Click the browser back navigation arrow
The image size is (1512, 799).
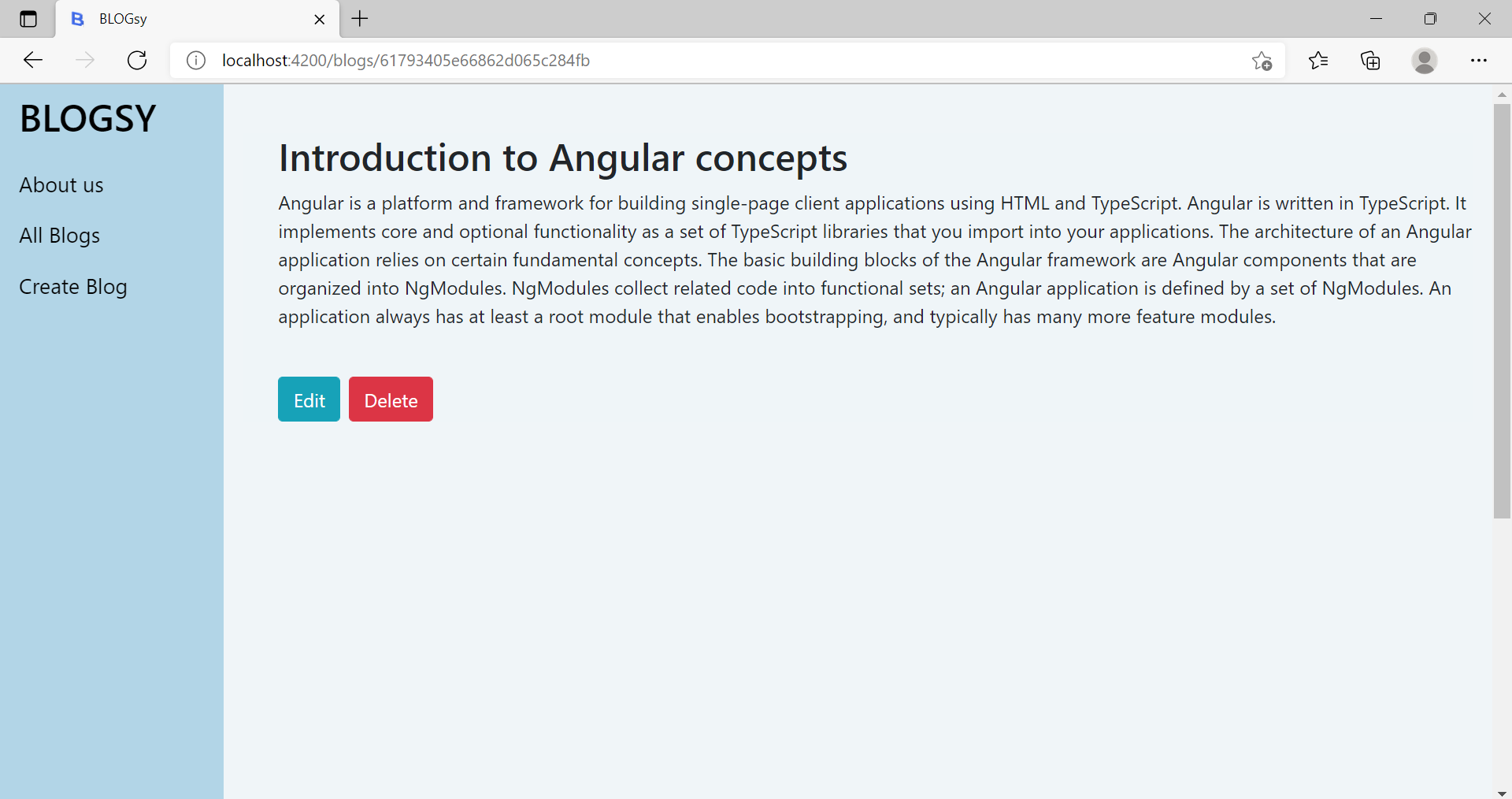pos(32,60)
